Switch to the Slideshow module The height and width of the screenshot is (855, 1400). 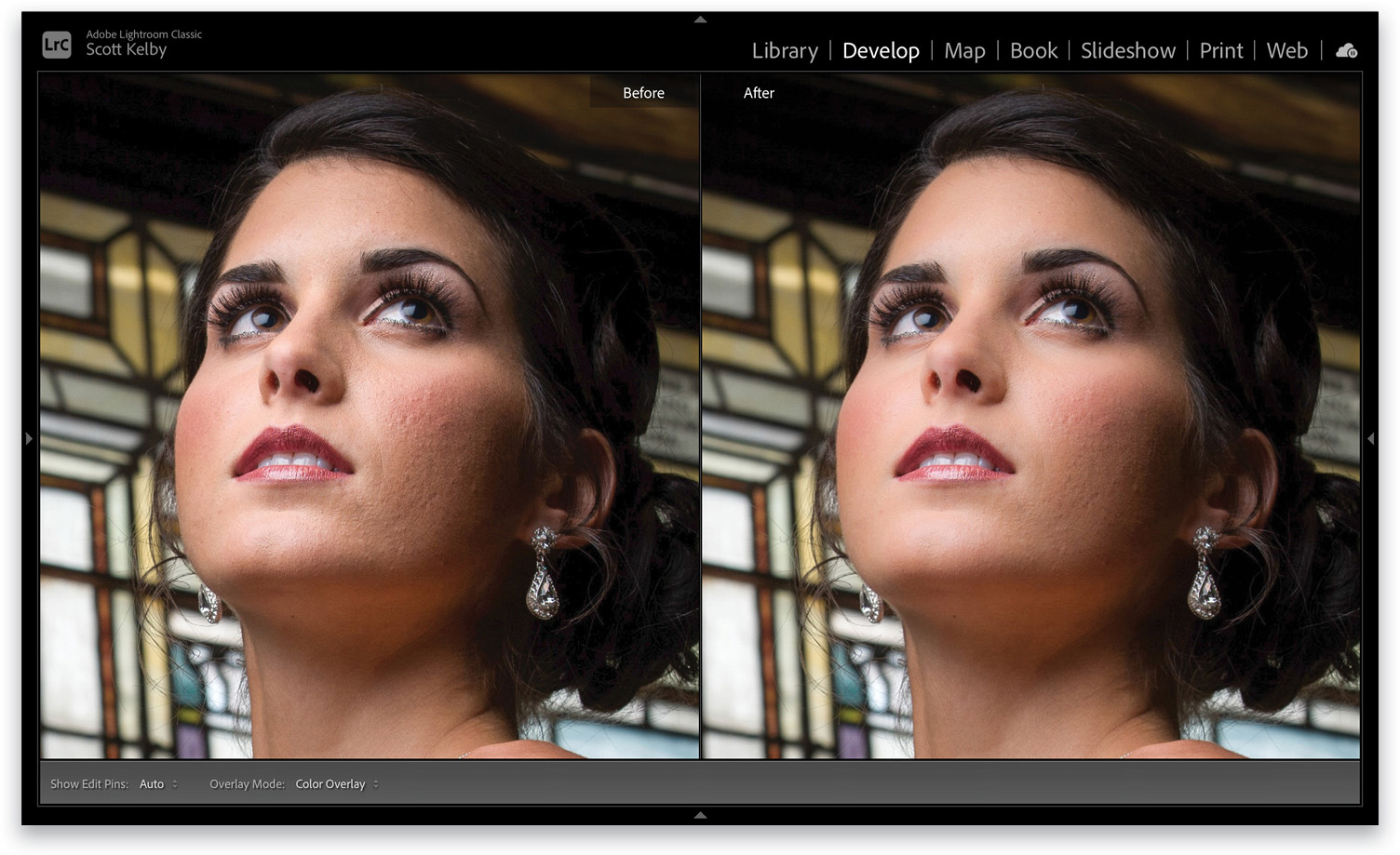[1128, 51]
